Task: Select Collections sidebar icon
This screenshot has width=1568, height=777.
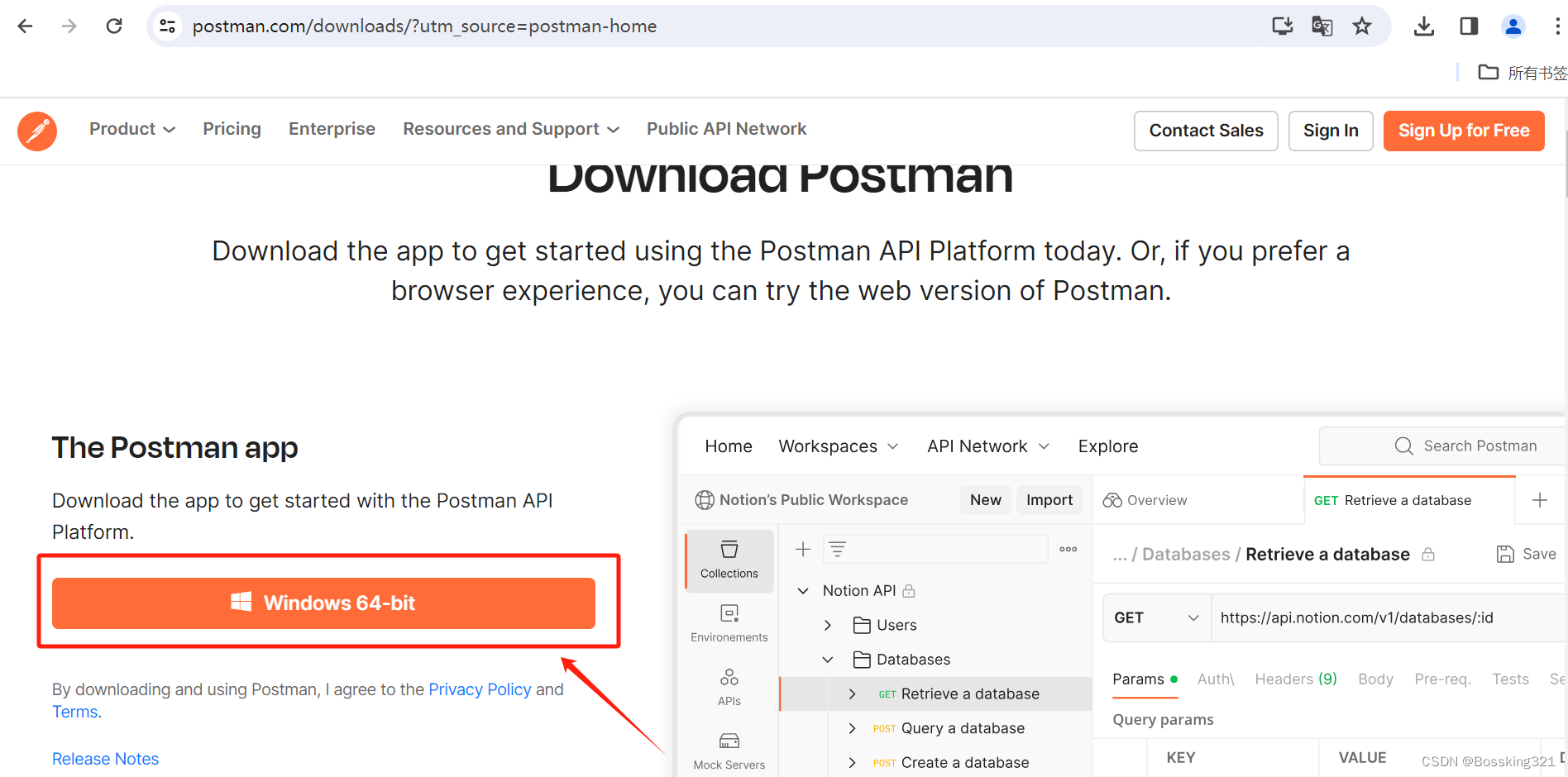Action: (729, 560)
